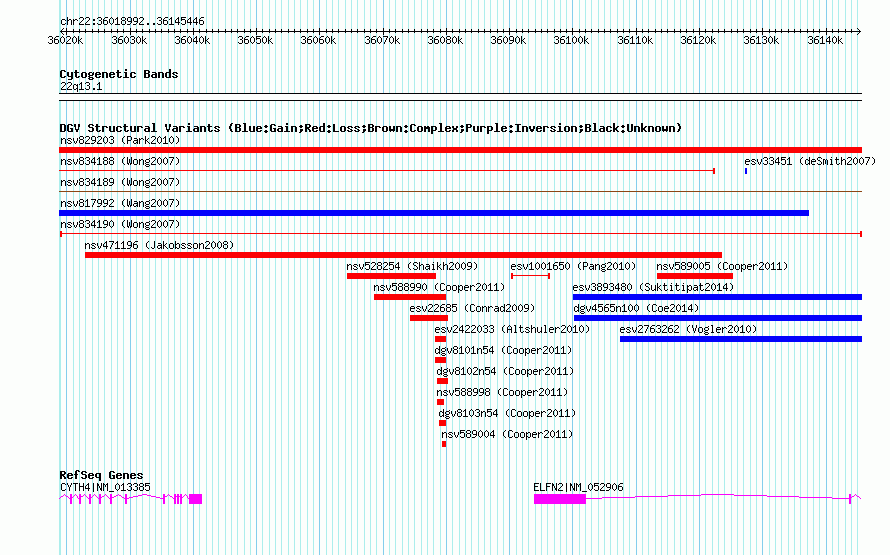
Task: Open the dgv4565n100 (Coe2014) label
Action: click(636, 308)
